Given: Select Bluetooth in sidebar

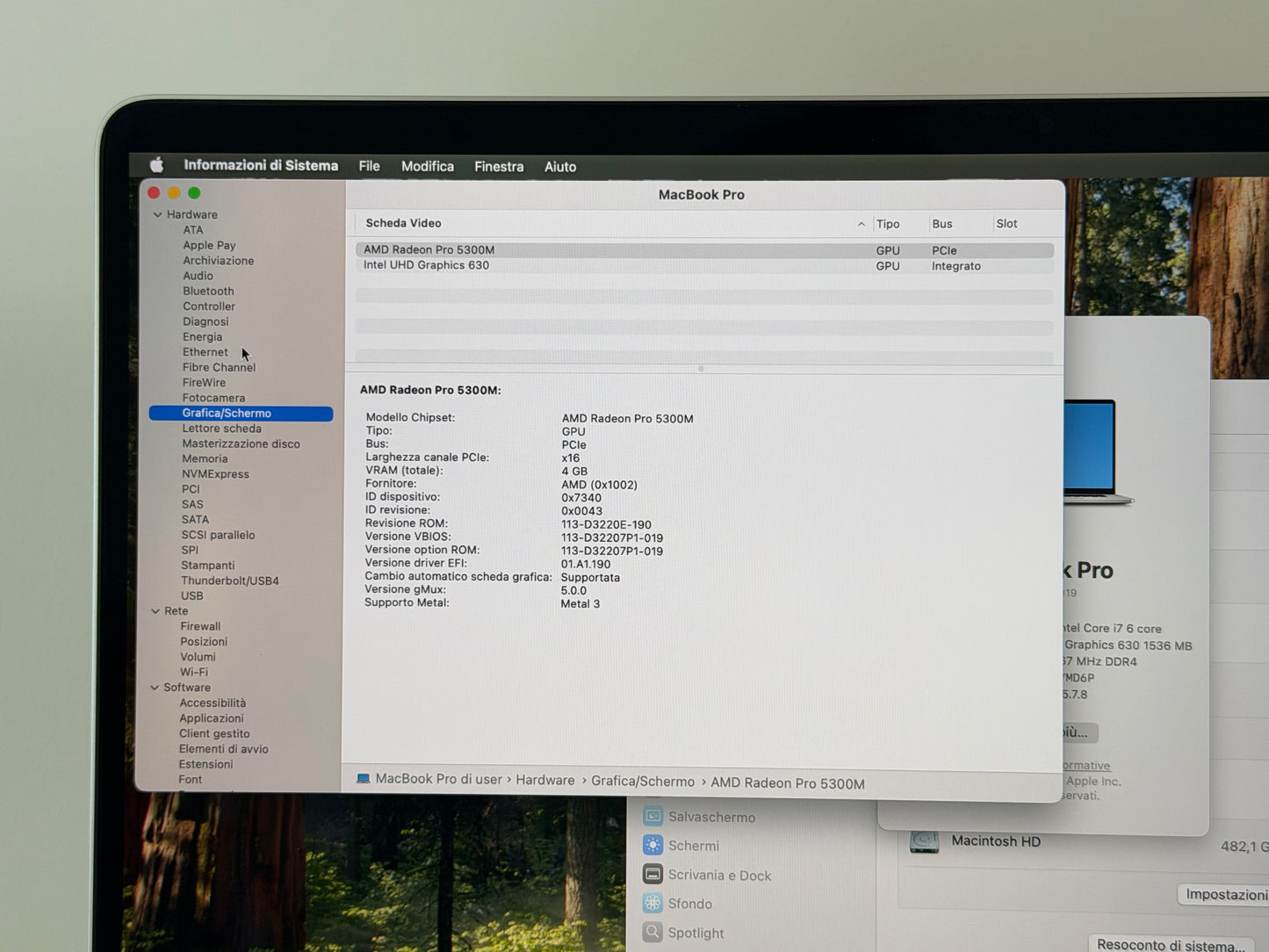Looking at the screenshot, I should 208,291.
